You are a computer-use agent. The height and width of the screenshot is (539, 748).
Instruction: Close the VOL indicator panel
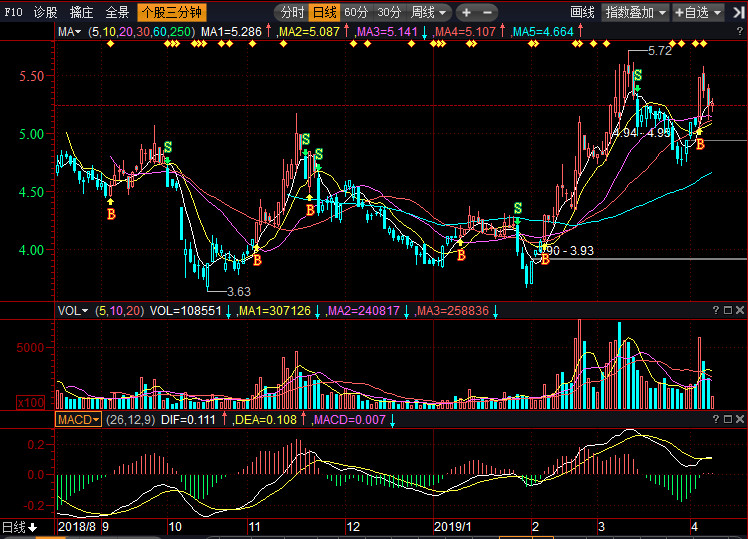click(x=740, y=311)
